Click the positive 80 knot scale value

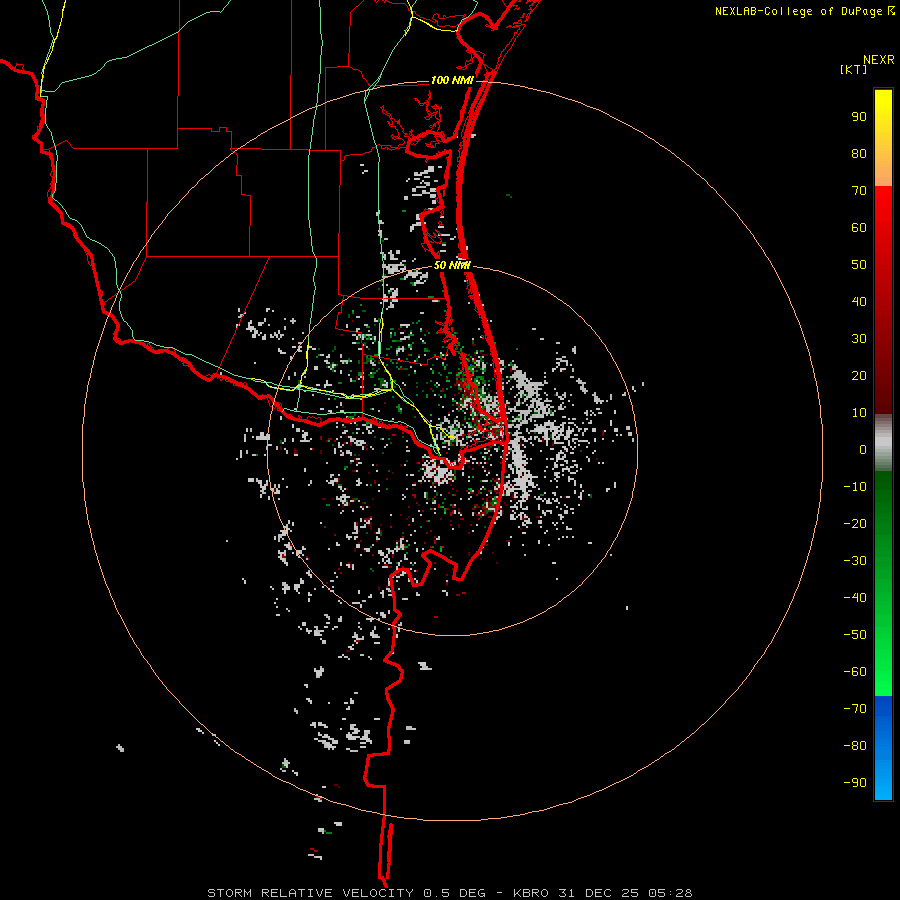859,154
